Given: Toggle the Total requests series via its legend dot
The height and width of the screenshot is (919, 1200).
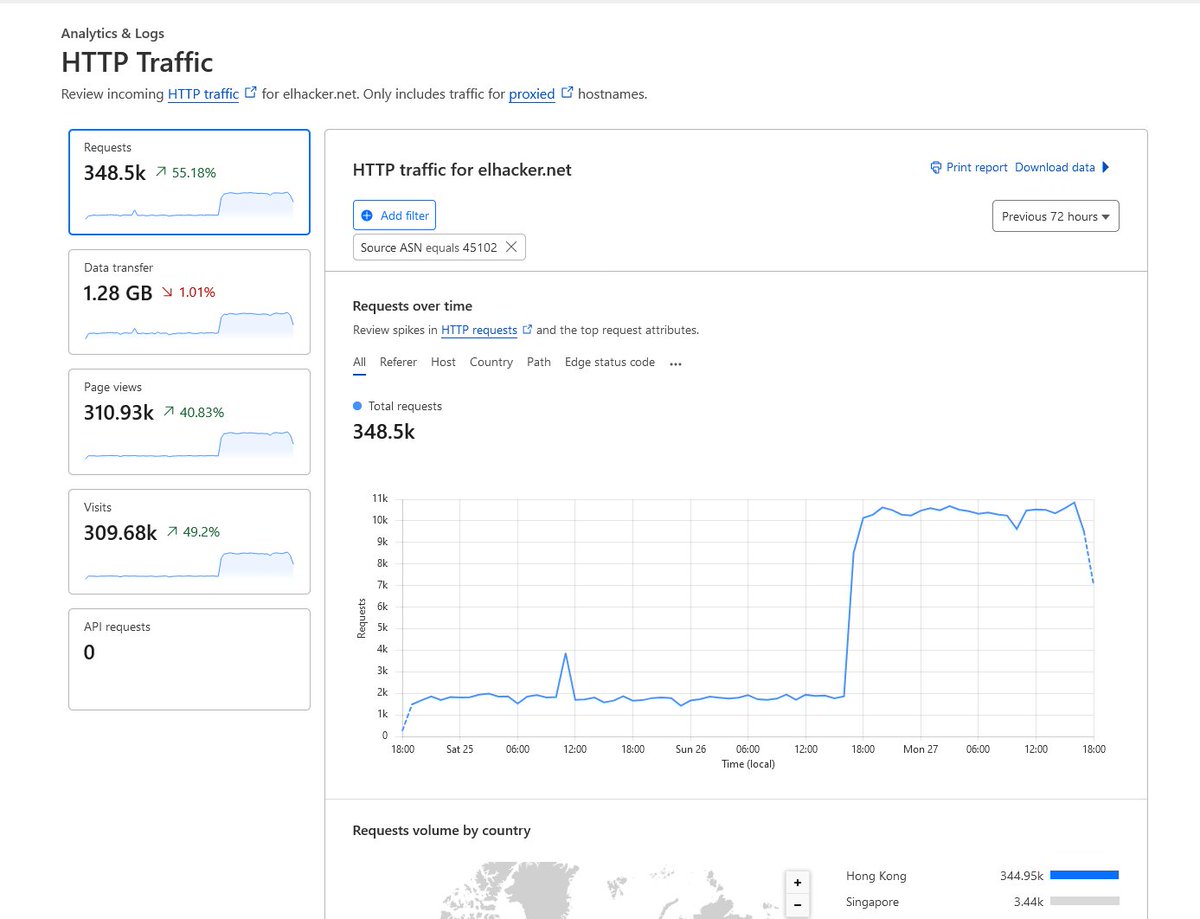Looking at the screenshot, I should (x=357, y=406).
